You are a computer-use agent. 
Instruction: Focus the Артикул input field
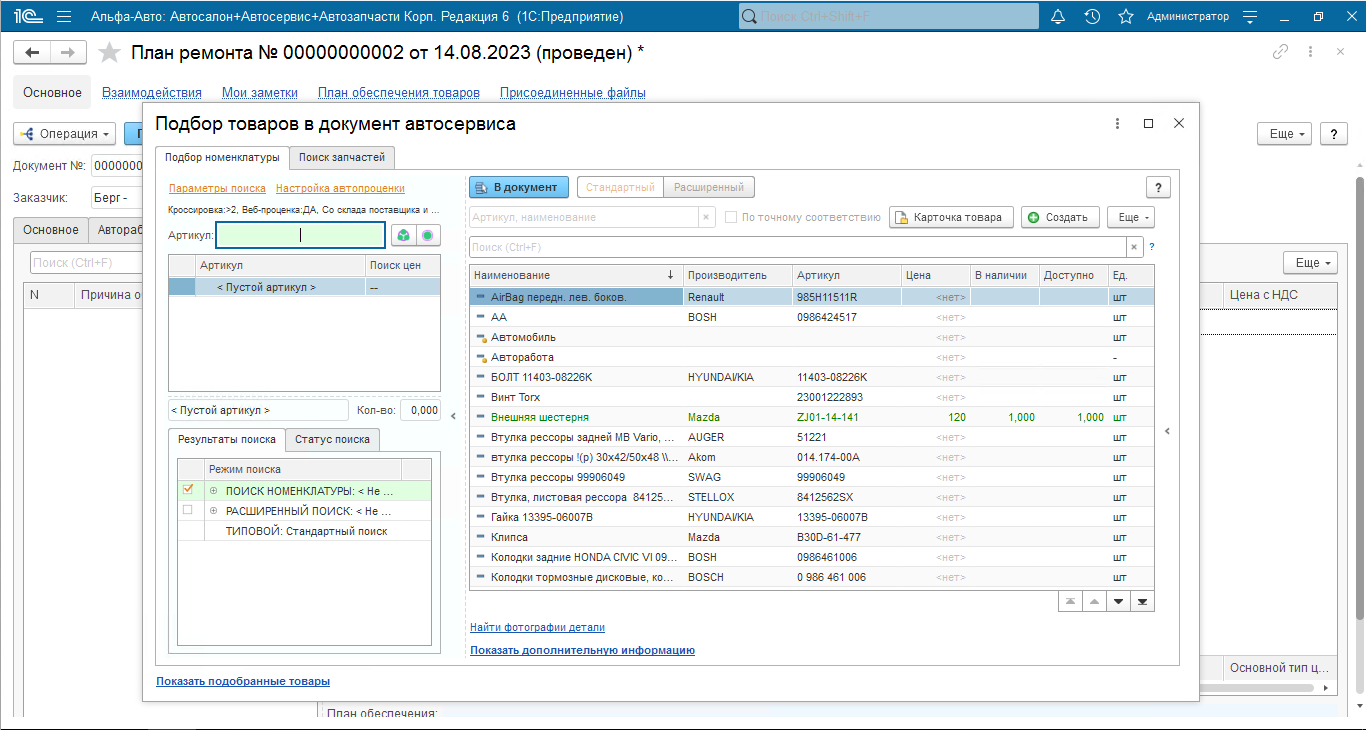tap(301, 236)
